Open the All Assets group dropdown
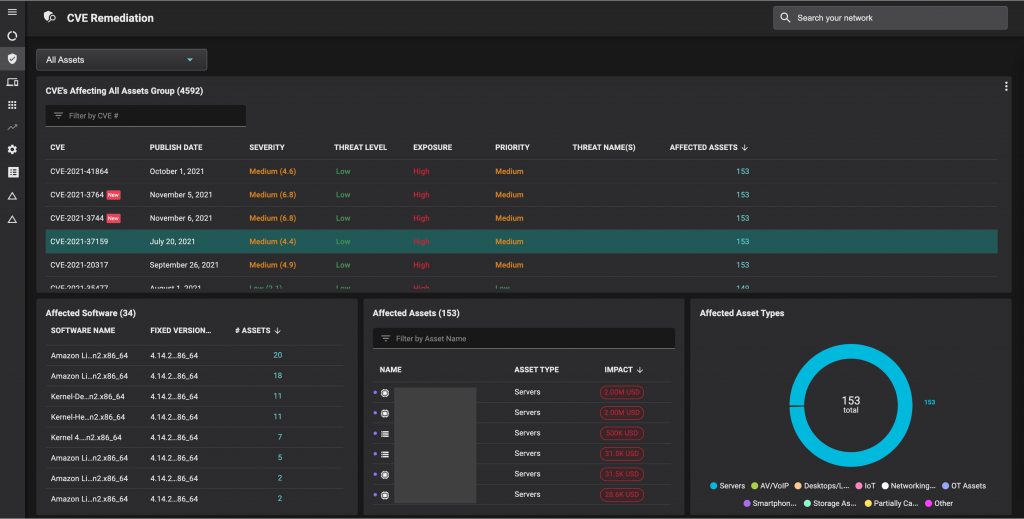Viewport: 1024px width, 519px height. [x=121, y=59]
